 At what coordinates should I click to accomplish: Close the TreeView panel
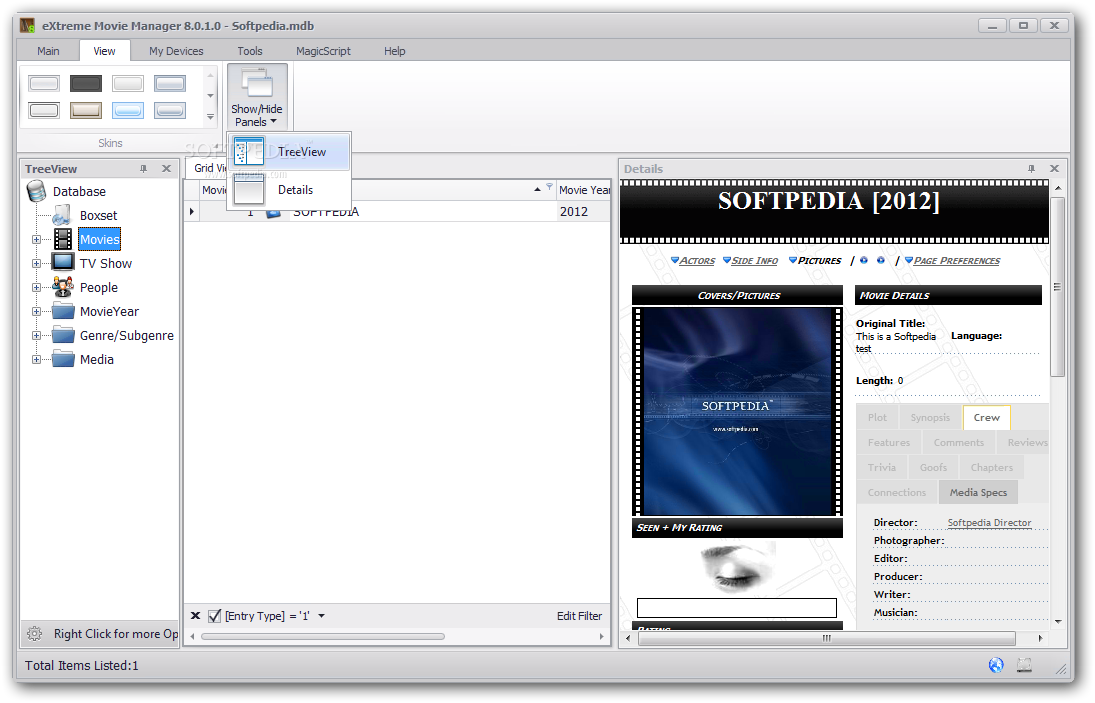[x=166, y=168]
